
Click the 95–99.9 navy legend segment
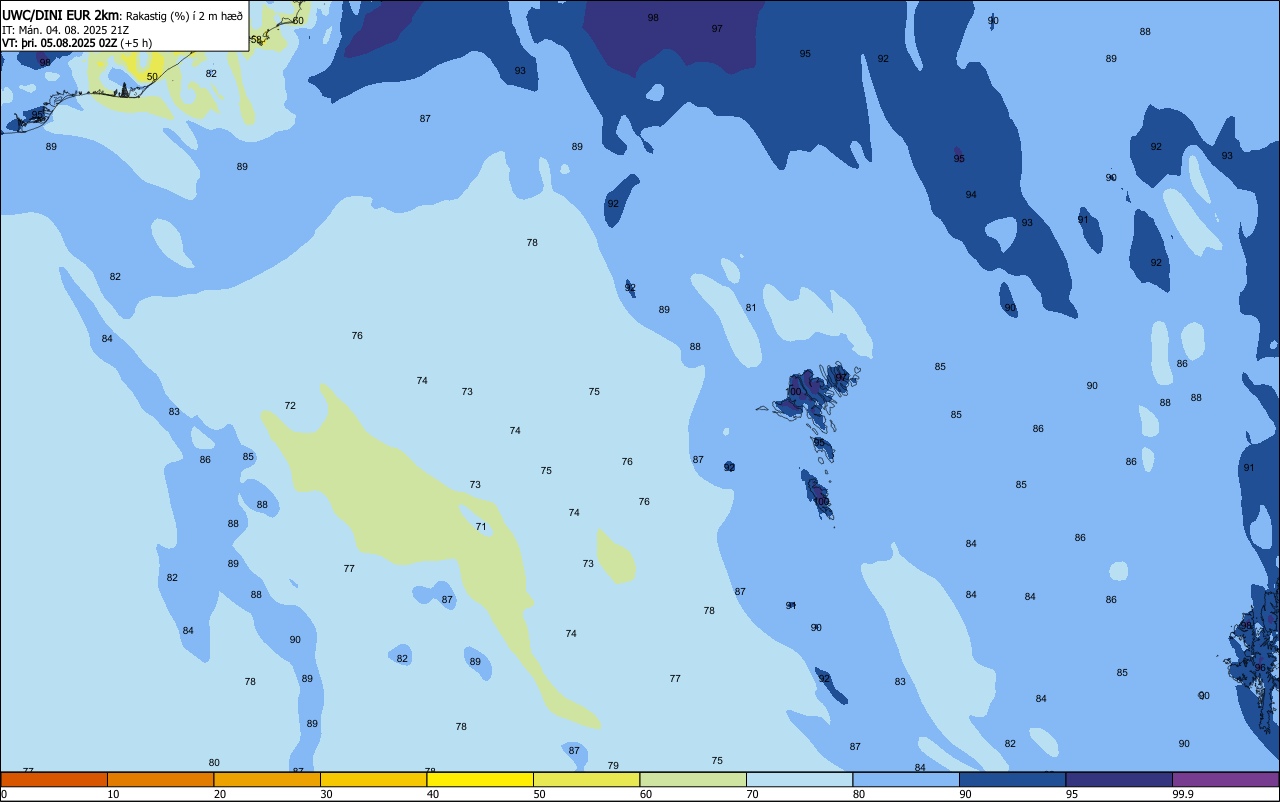pyautogui.click(x=1119, y=779)
